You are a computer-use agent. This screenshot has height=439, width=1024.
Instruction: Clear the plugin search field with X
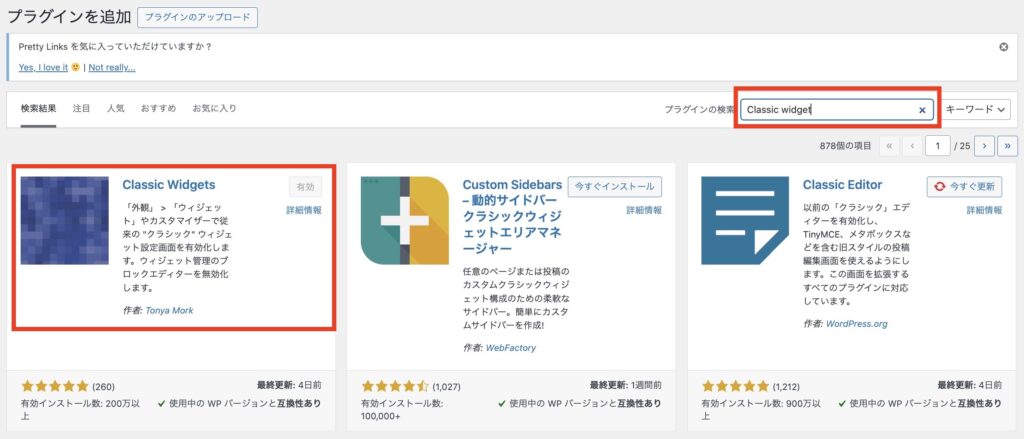coord(922,110)
